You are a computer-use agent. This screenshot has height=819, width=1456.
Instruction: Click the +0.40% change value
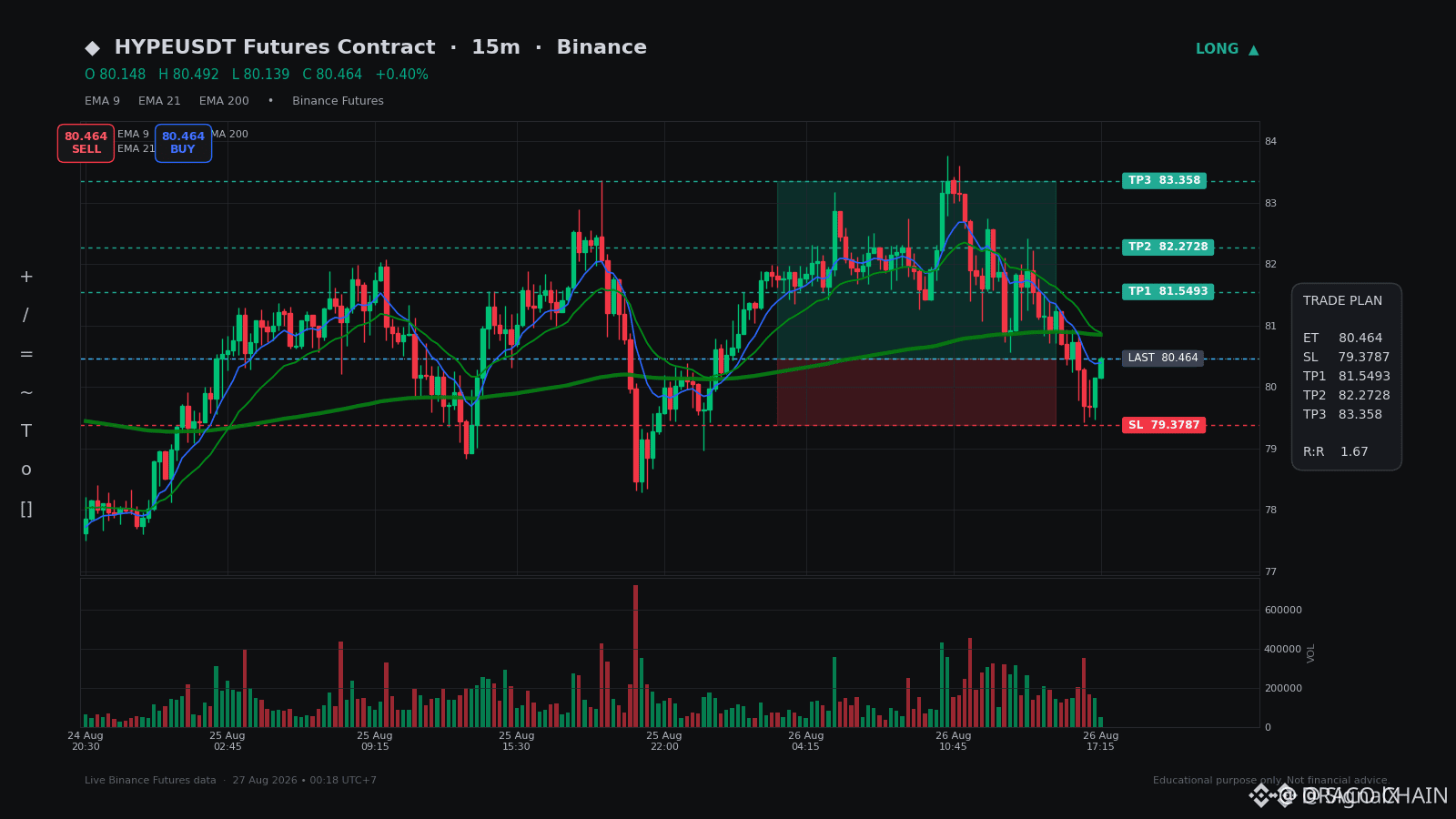pos(401,75)
